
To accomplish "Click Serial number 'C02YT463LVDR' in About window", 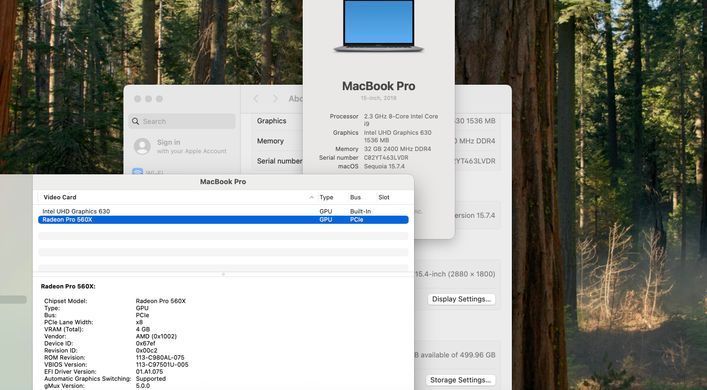I will [x=386, y=157].
